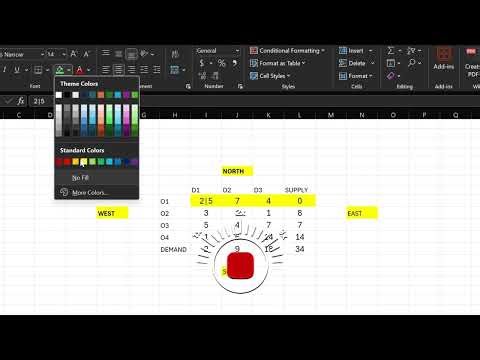Viewport: 480px width, 360px height.
Task: Align text left in Alignment group
Action: tap(106, 70)
